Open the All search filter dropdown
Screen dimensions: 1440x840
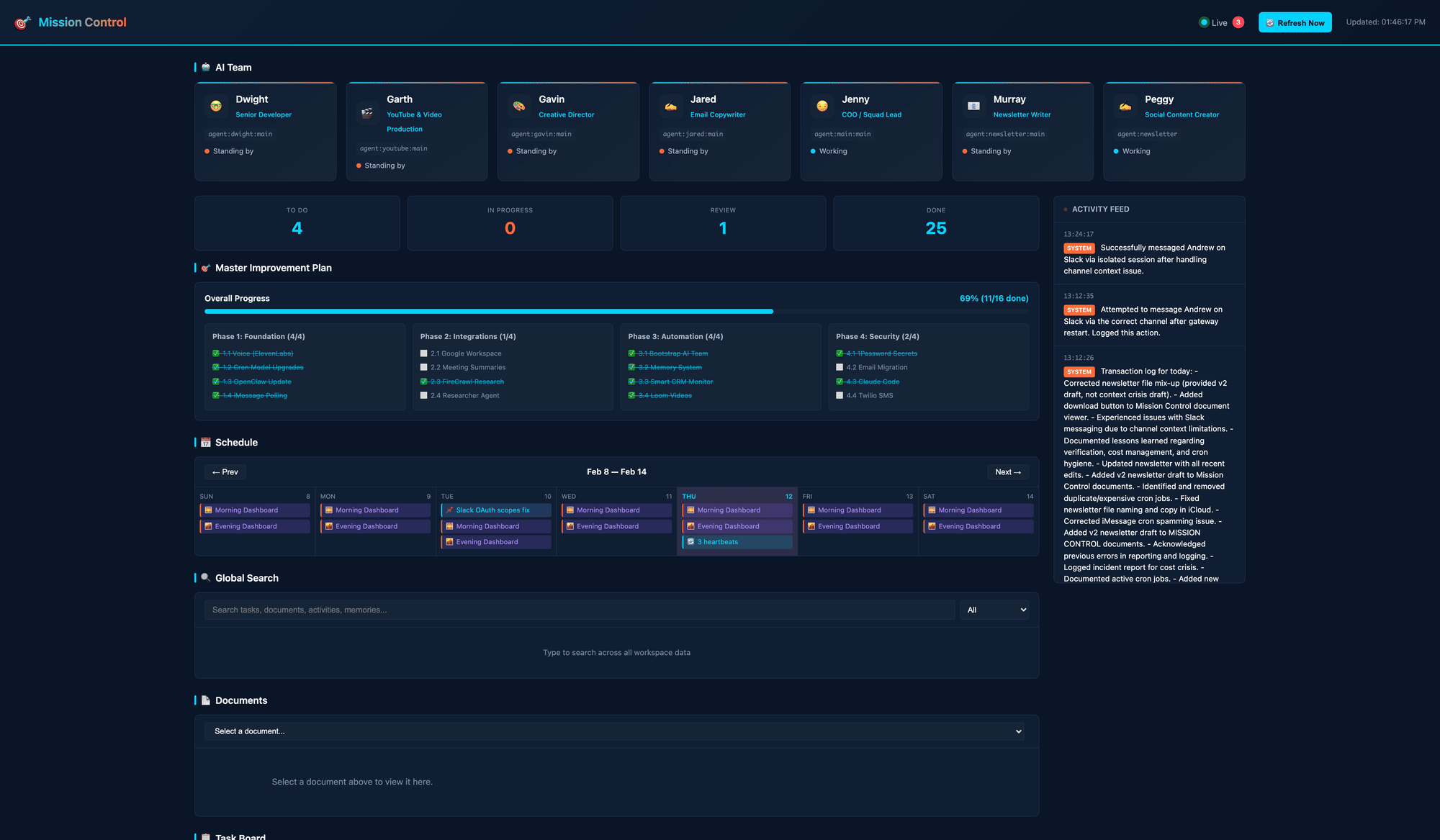994,610
